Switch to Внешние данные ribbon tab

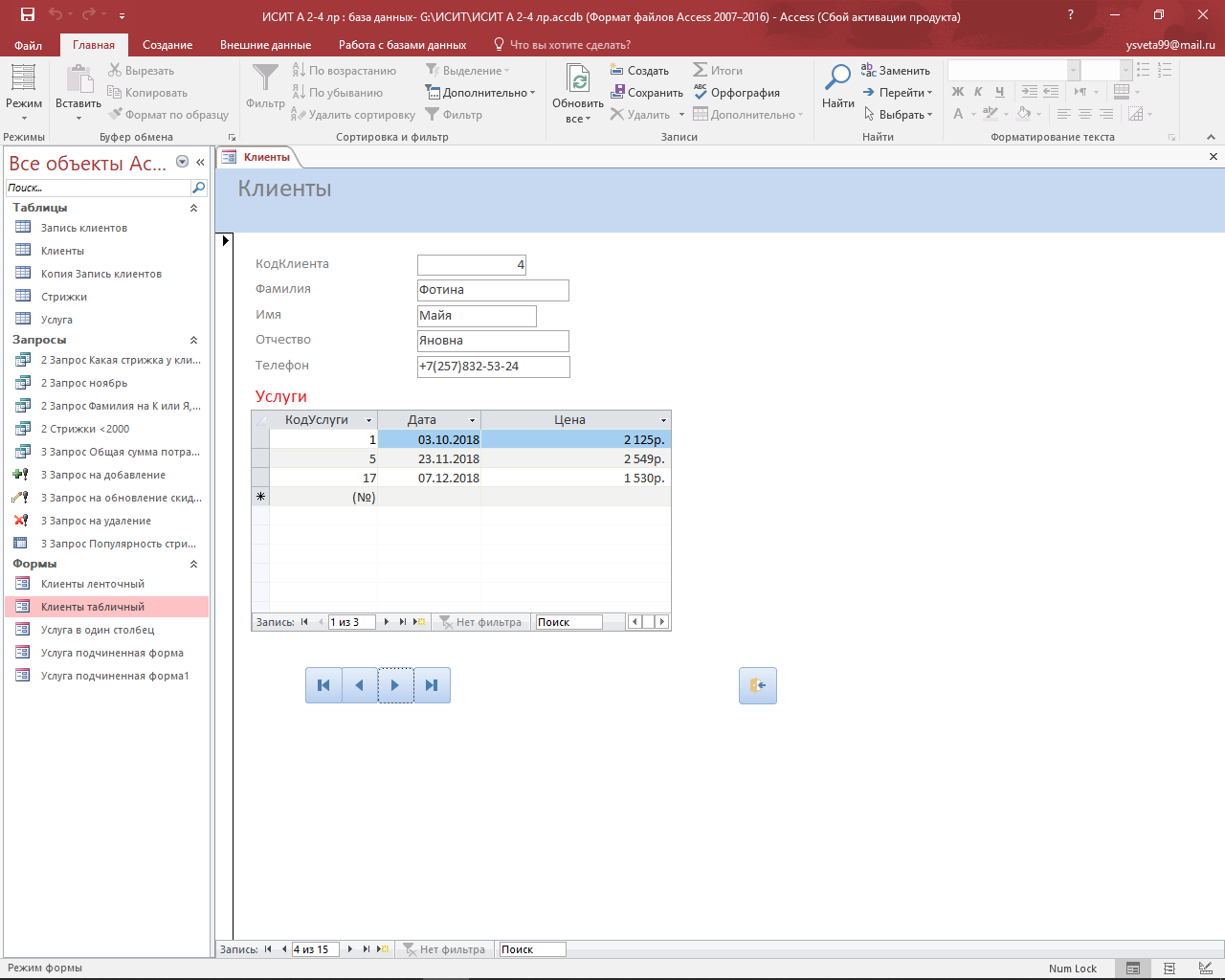(265, 45)
